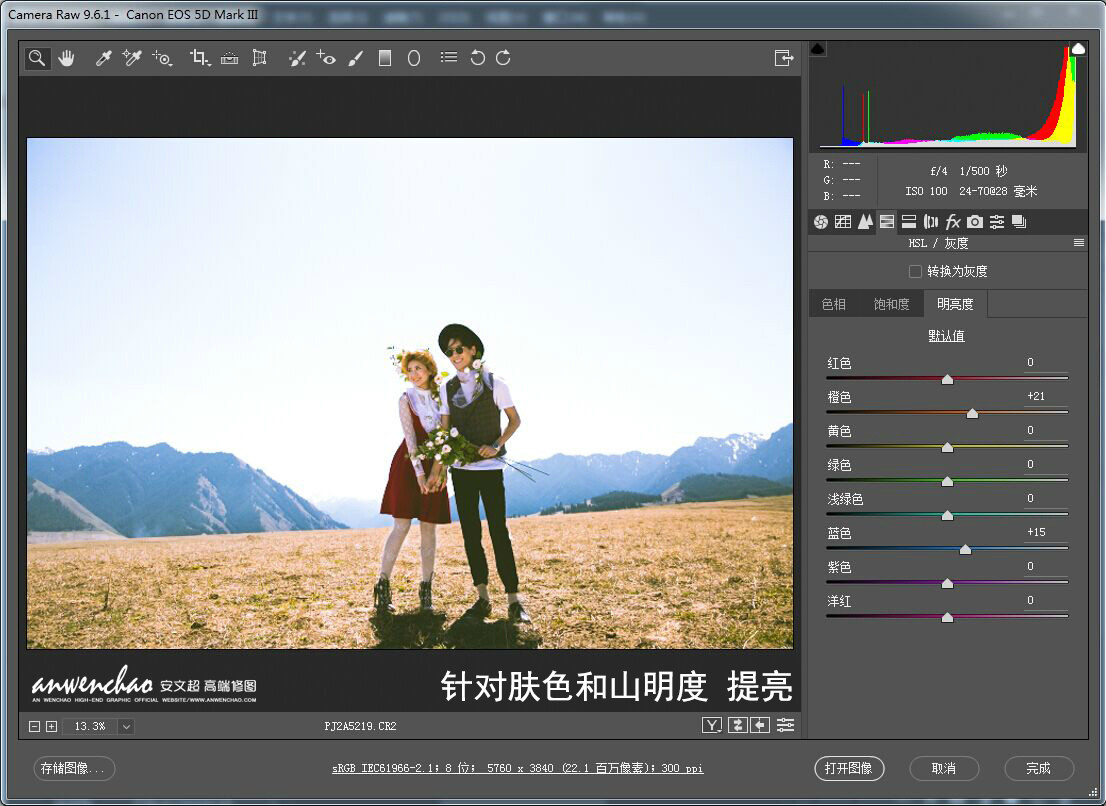1106x806 pixels.
Task: Select the Color Sampler tool
Action: [x=132, y=58]
